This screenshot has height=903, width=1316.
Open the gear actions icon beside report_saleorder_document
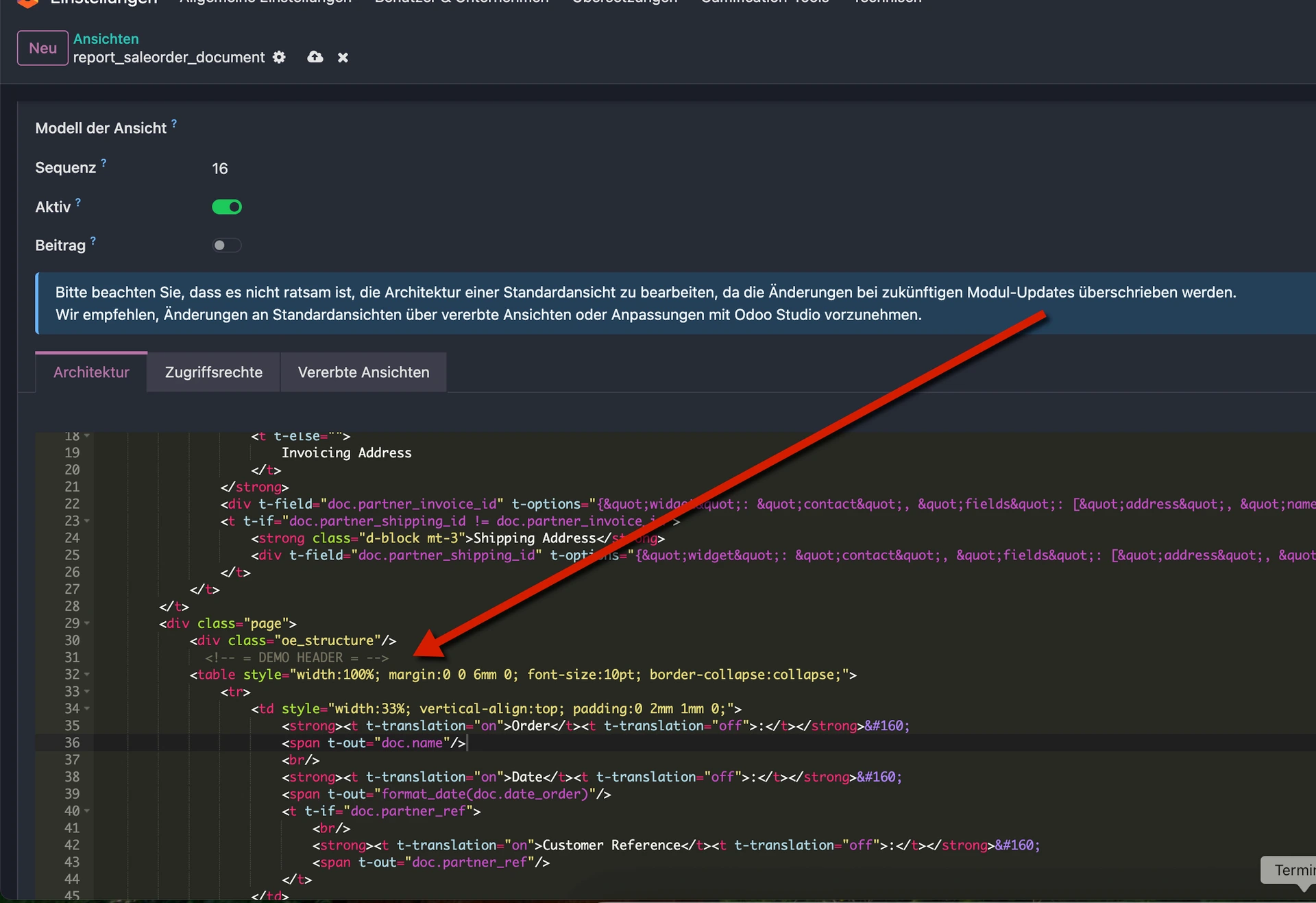(x=279, y=58)
